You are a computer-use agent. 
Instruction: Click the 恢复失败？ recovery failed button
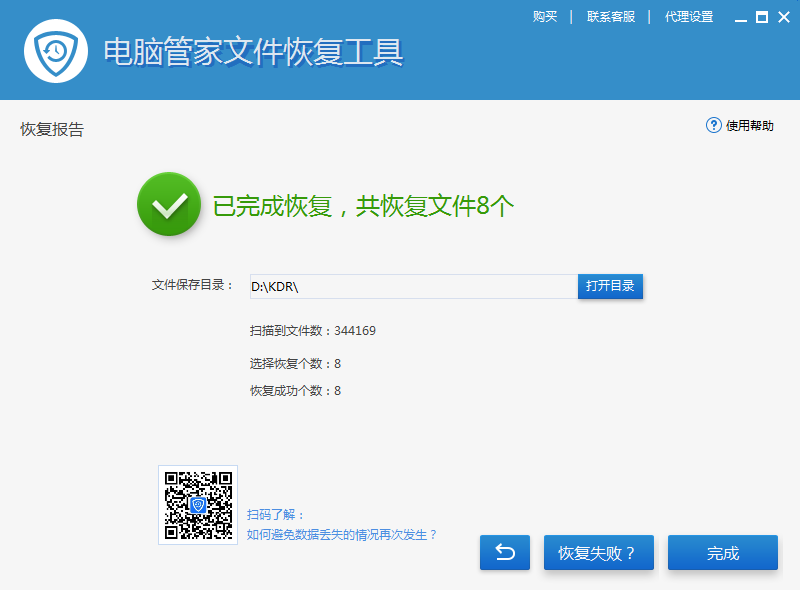[598, 552]
